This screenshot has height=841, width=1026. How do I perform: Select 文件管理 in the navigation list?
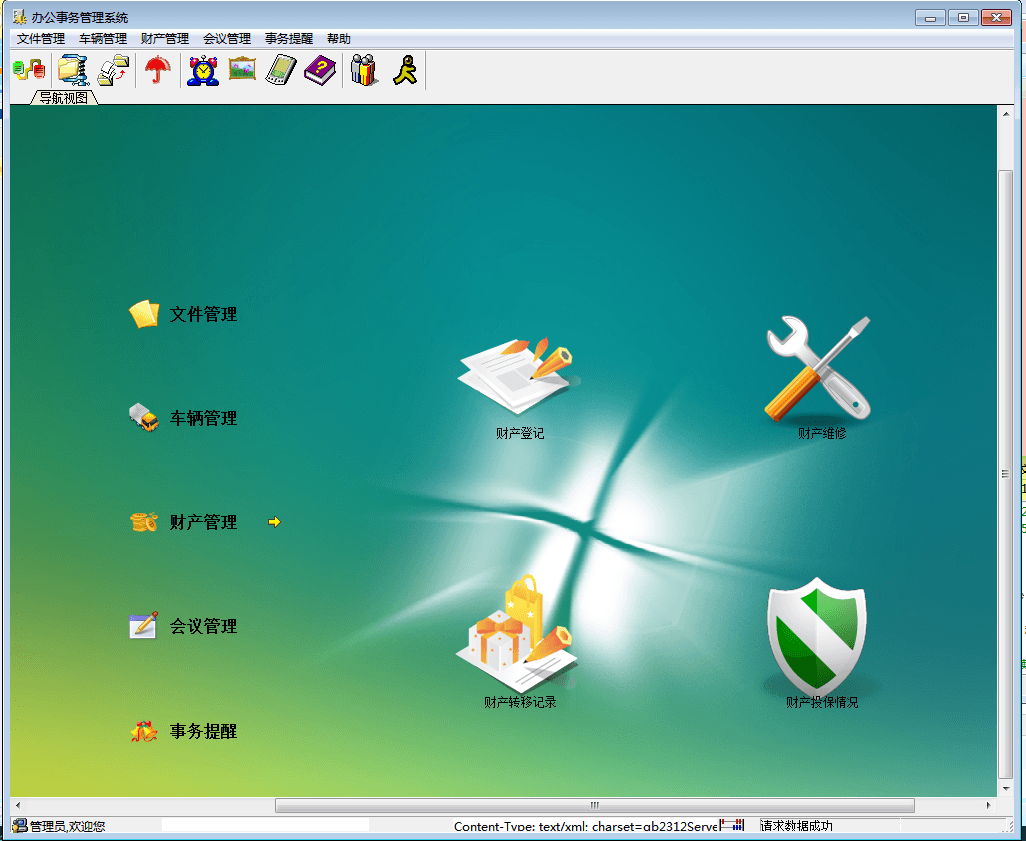[x=203, y=315]
